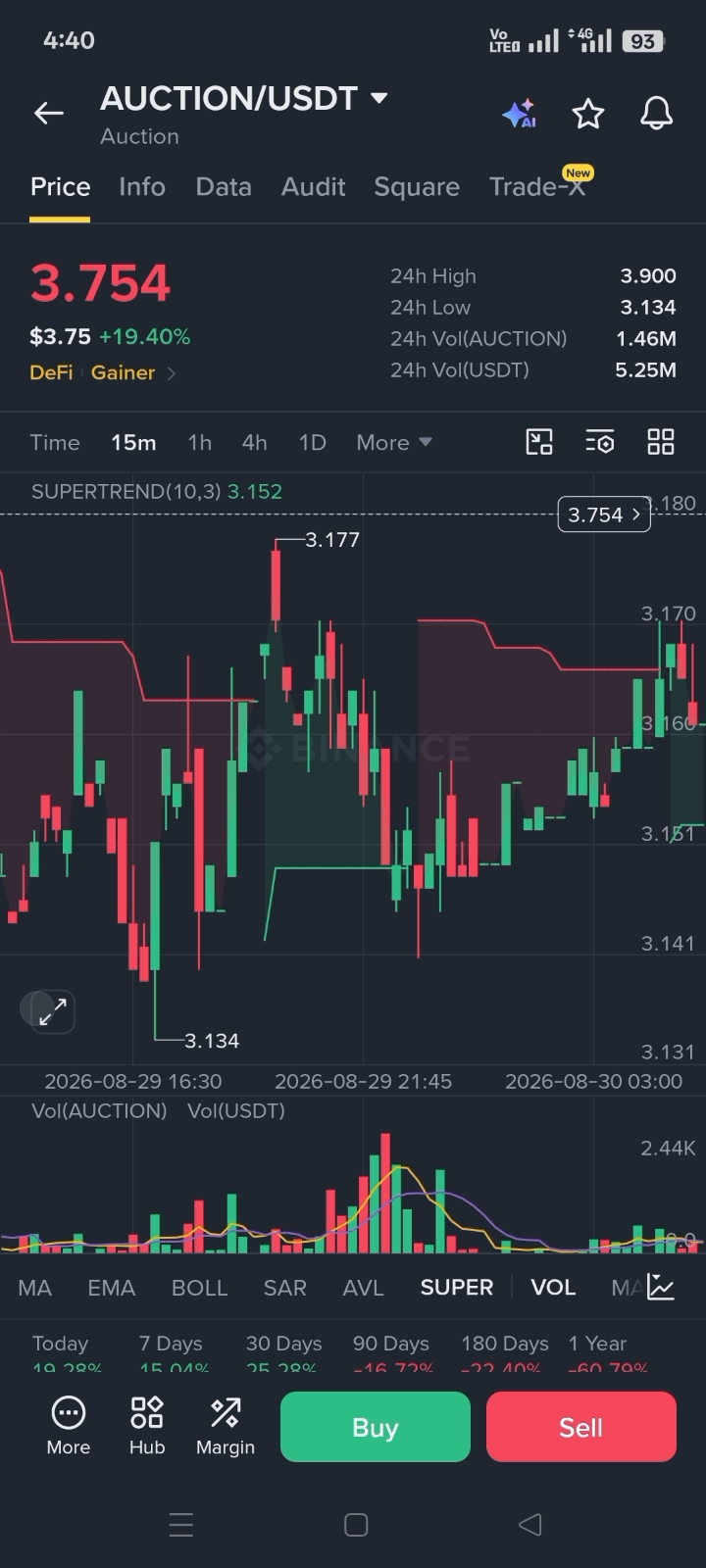Switch to the Info tab
Viewport: 706px width, 1568px height.
pos(142,186)
